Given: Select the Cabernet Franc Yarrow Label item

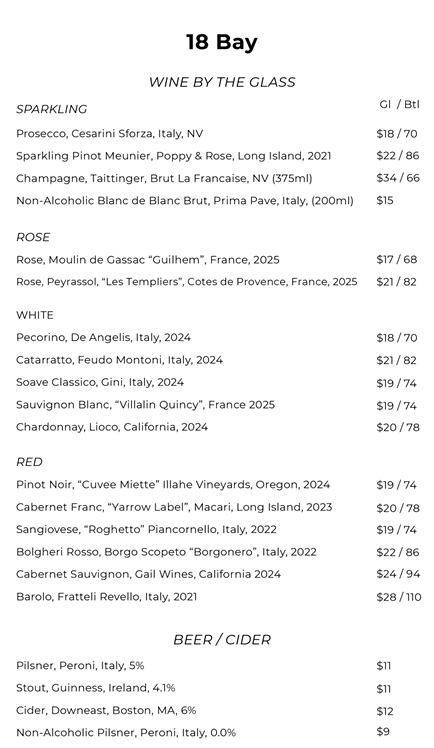Looking at the screenshot, I should (174, 507).
